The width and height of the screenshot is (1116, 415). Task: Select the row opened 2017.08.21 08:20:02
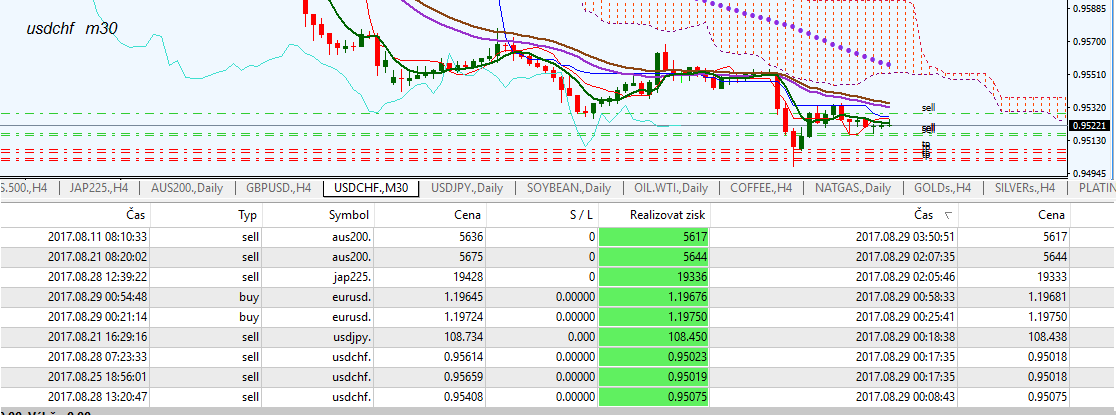pyautogui.click(x=558, y=258)
